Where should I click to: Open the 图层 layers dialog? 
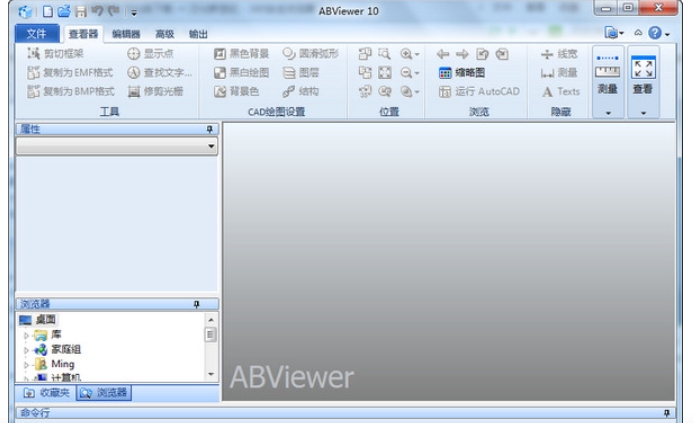coord(301,73)
